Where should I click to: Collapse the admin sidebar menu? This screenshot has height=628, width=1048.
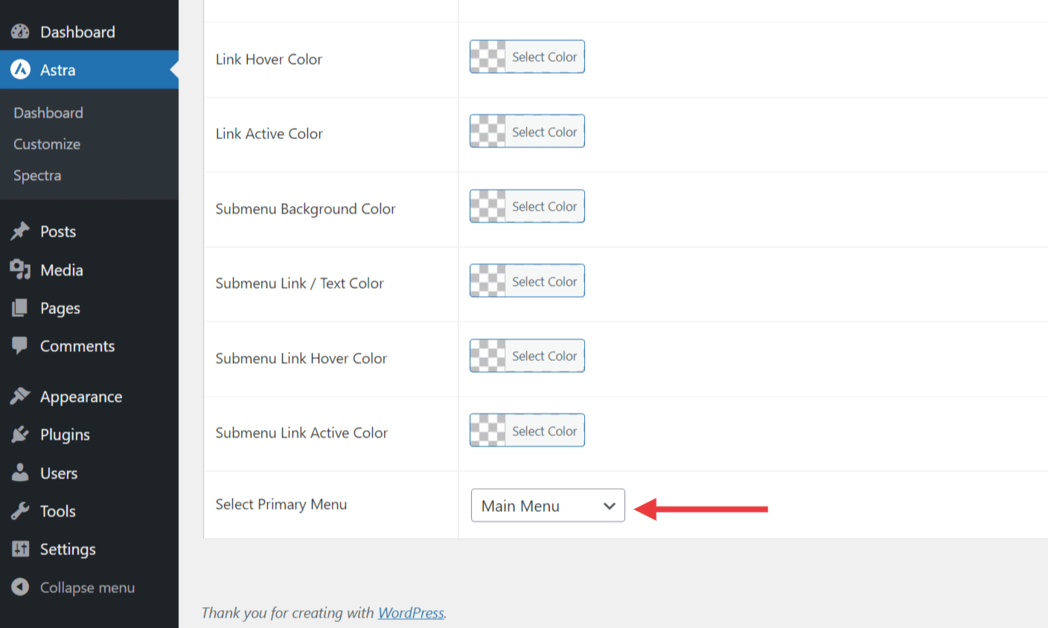click(86, 588)
